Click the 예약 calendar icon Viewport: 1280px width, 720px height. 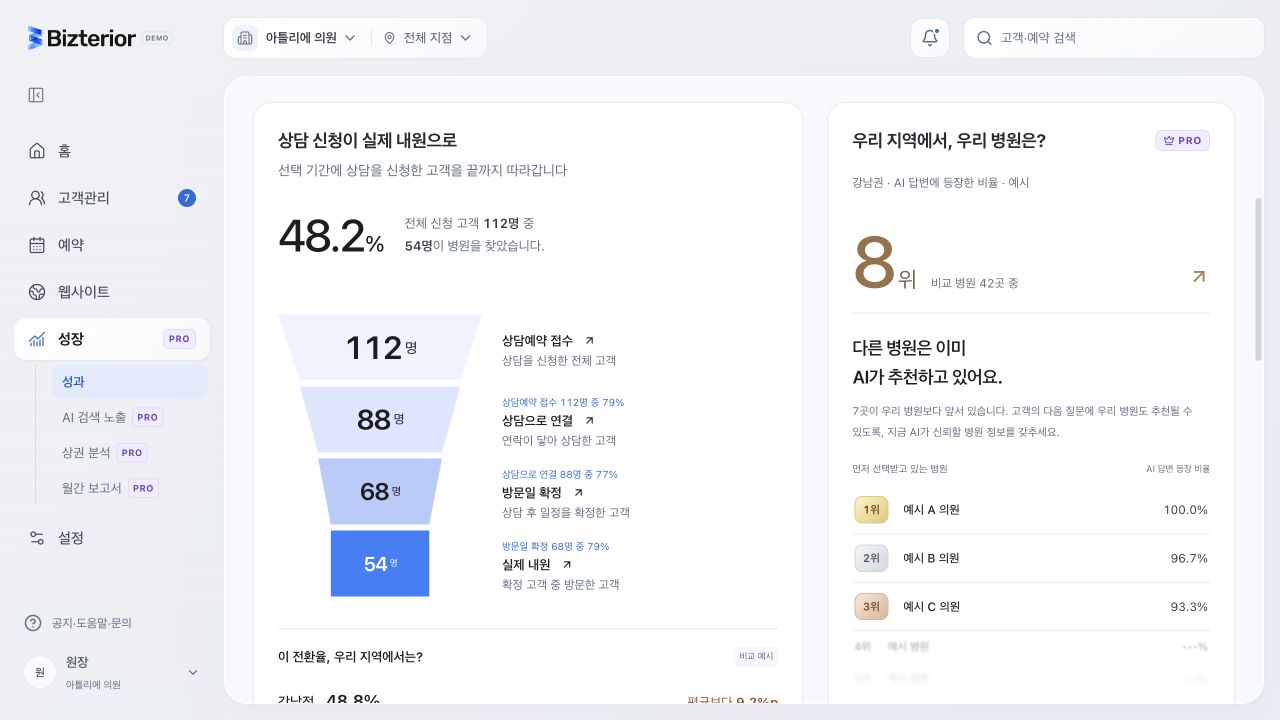(x=37, y=245)
